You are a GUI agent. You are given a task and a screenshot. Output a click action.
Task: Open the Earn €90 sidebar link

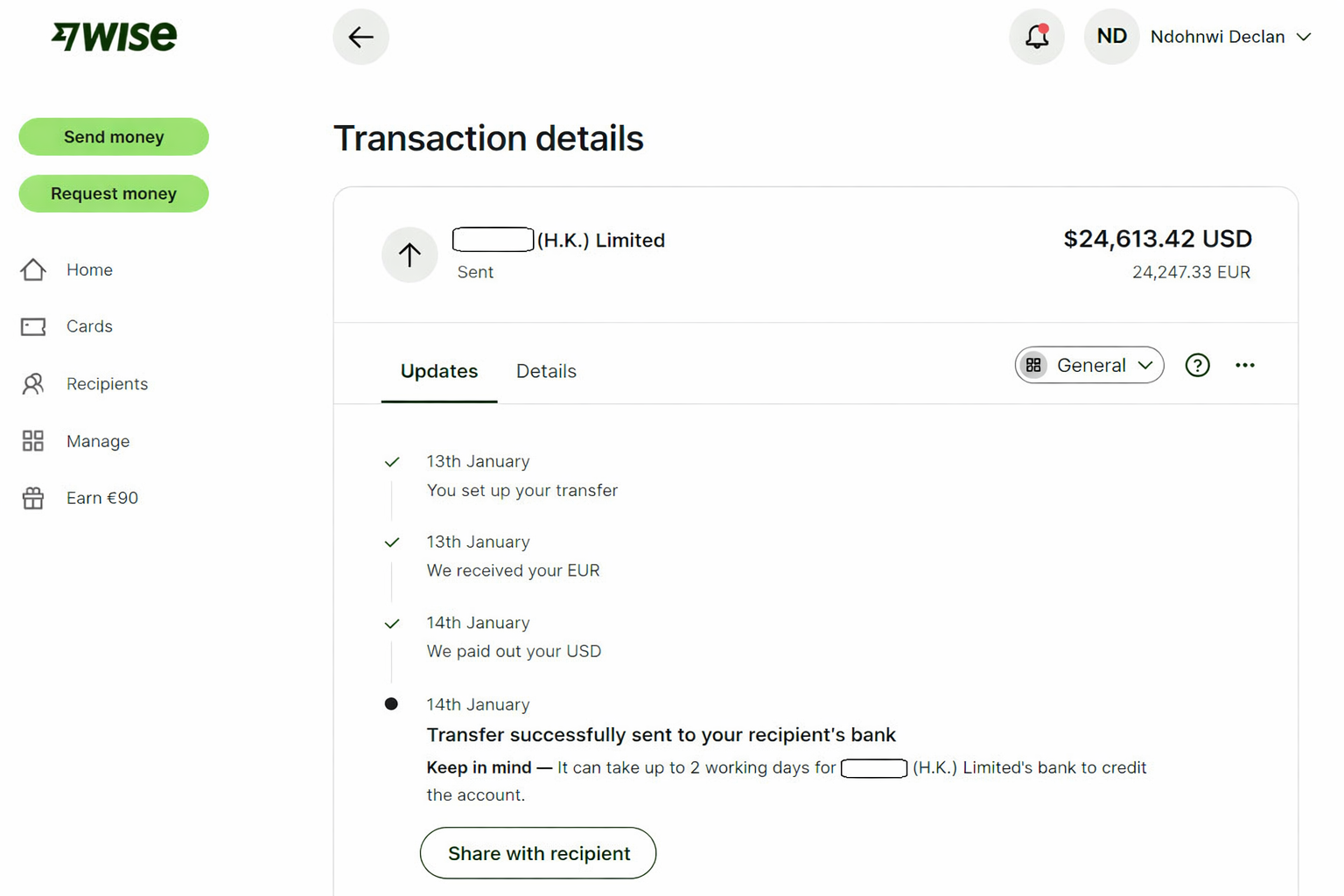coord(101,497)
